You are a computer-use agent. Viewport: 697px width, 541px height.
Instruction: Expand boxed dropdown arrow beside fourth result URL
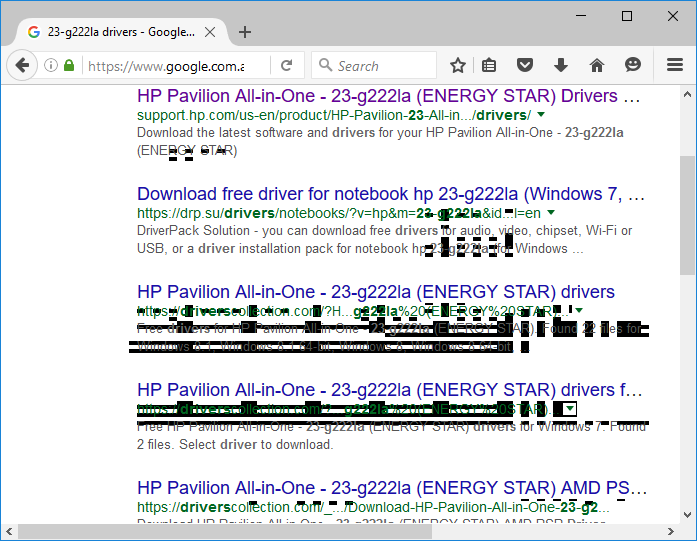pyautogui.click(x=570, y=409)
